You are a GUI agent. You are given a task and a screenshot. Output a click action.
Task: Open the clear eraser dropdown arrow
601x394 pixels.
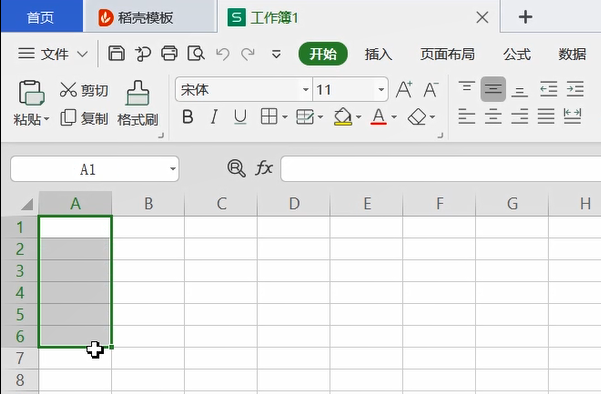(x=432, y=117)
